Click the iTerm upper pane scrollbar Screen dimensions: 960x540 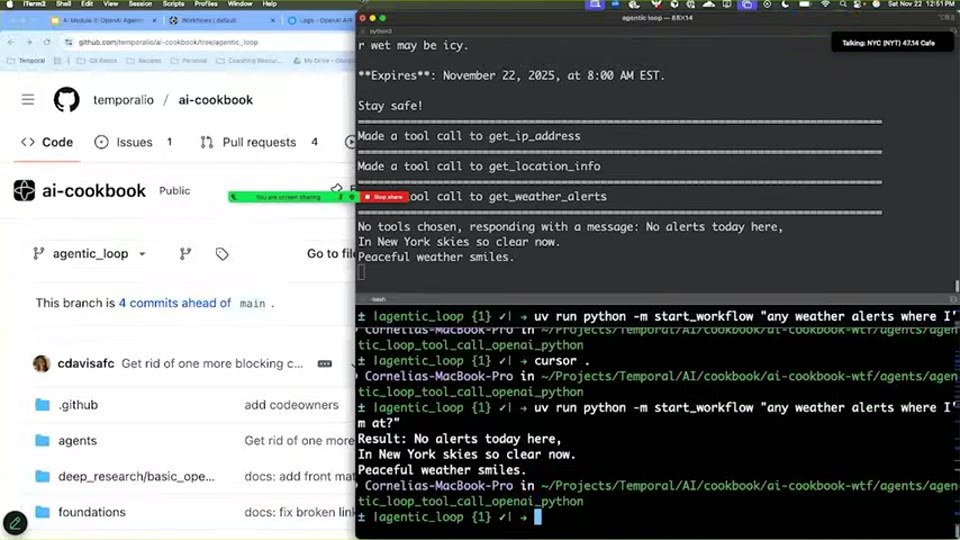click(956, 285)
